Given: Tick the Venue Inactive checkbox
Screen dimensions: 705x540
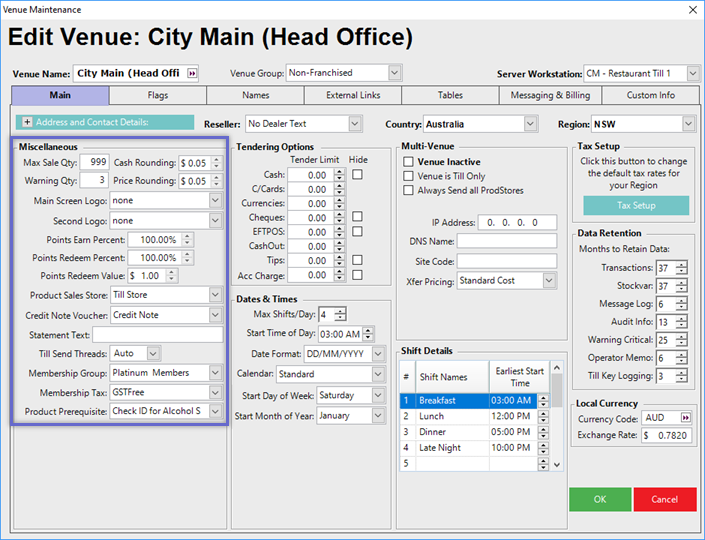Looking at the screenshot, I should 408,162.
